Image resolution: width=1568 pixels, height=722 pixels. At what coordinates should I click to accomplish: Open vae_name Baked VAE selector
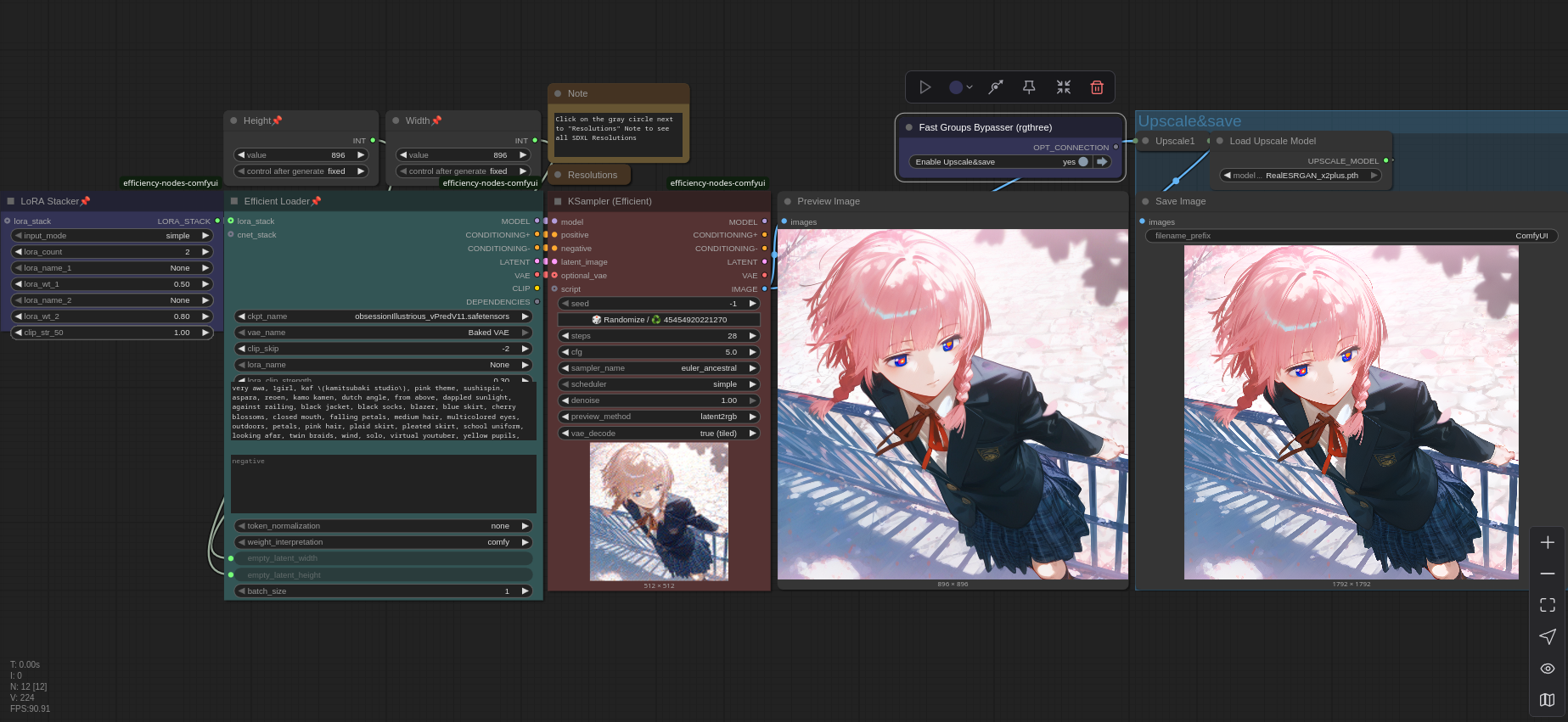tap(384, 333)
